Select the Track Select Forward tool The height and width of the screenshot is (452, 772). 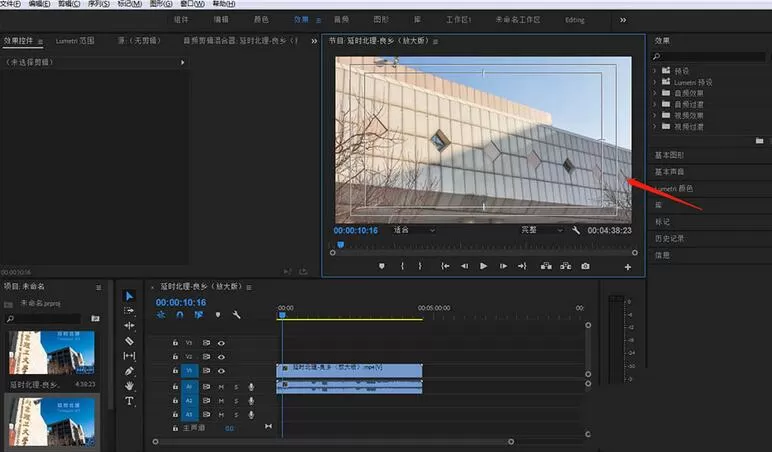[129, 311]
